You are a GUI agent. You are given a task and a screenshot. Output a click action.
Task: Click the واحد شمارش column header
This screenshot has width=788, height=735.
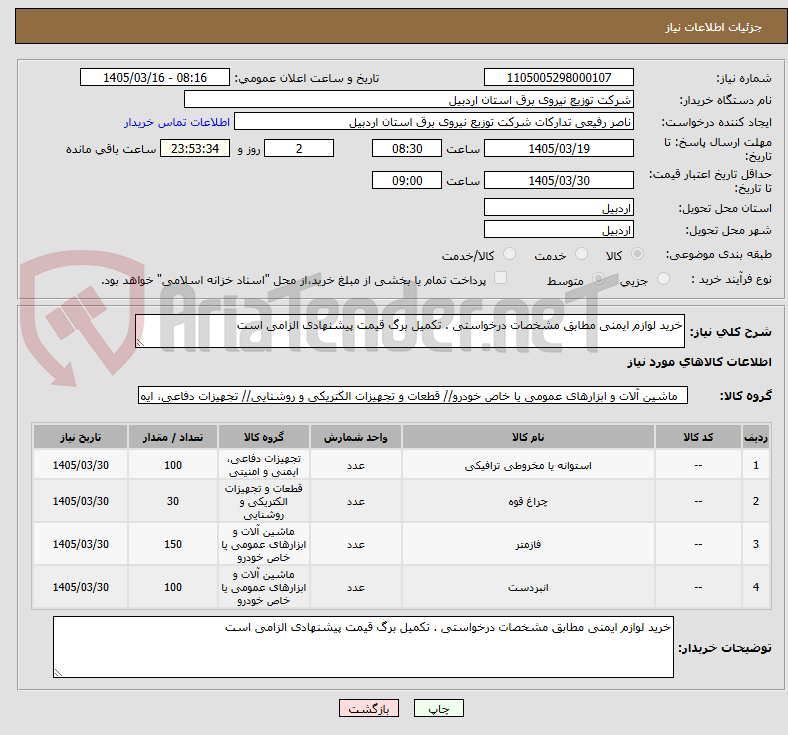pyautogui.click(x=355, y=437)
